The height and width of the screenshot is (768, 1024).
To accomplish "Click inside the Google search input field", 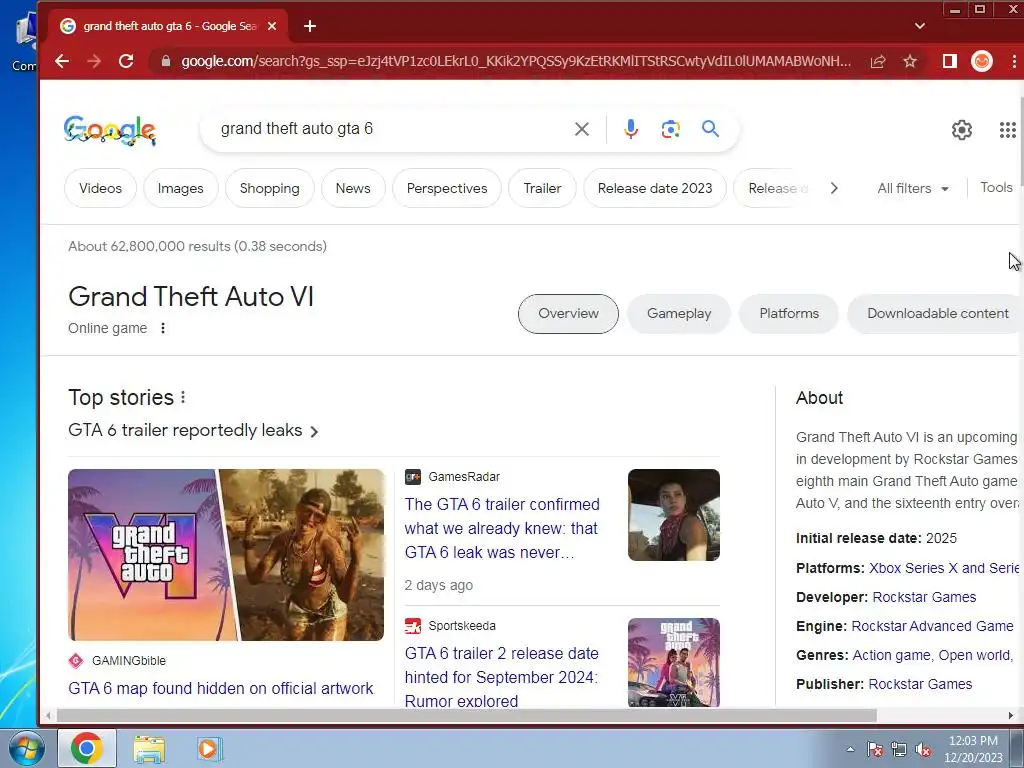I will coord(392,129).
